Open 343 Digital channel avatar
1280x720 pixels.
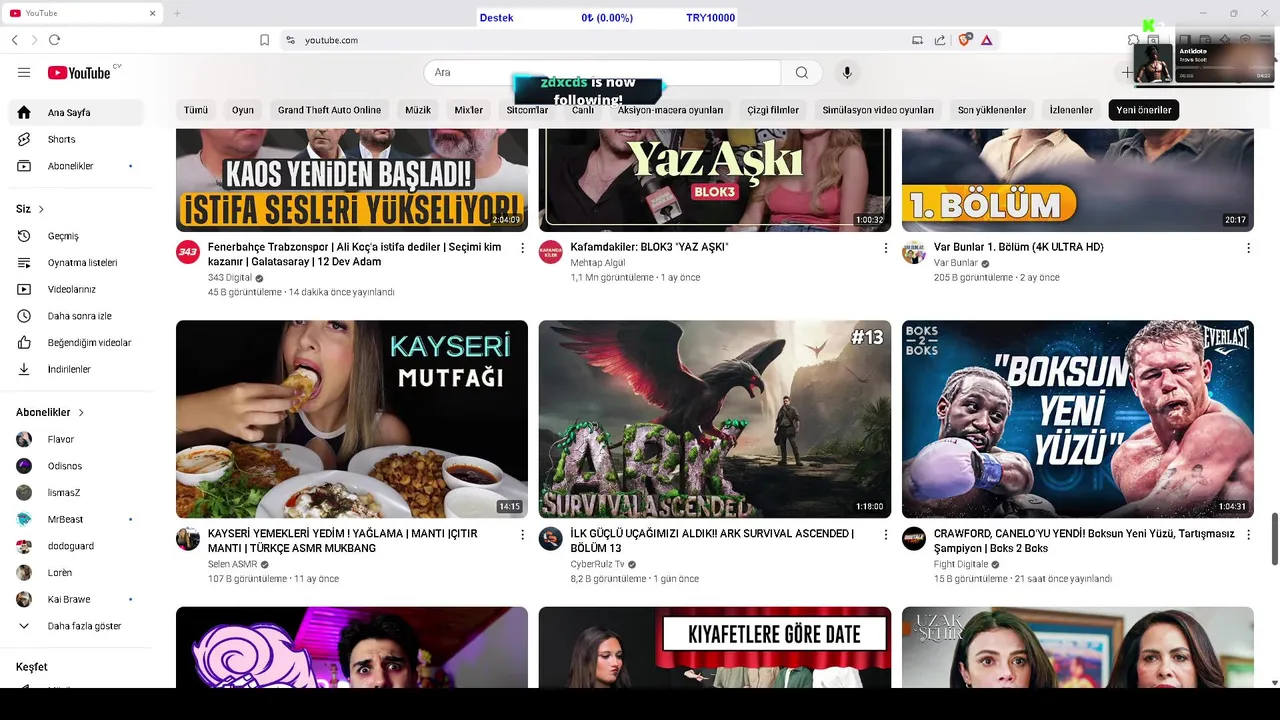click(x=188, y=252)
